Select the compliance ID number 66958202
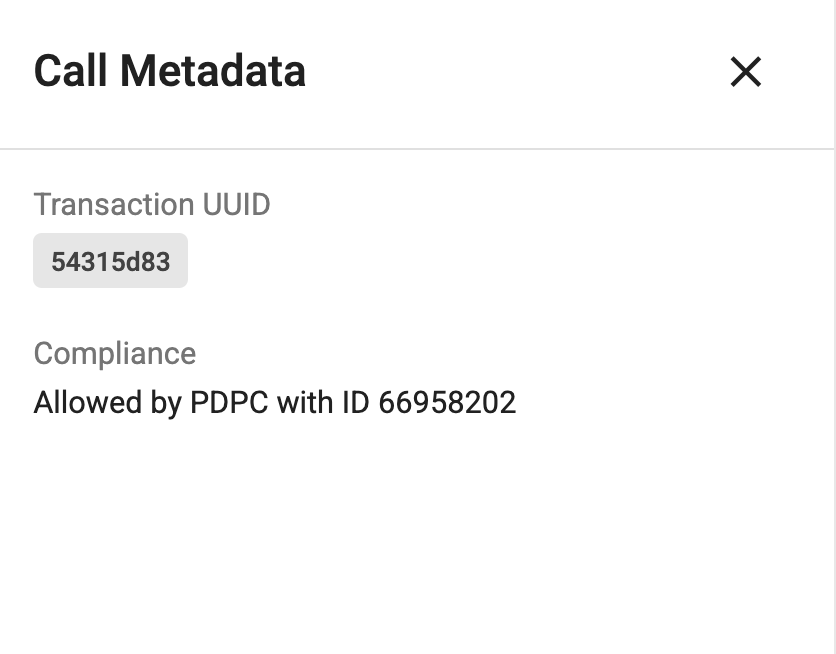 tap(447, 403)
